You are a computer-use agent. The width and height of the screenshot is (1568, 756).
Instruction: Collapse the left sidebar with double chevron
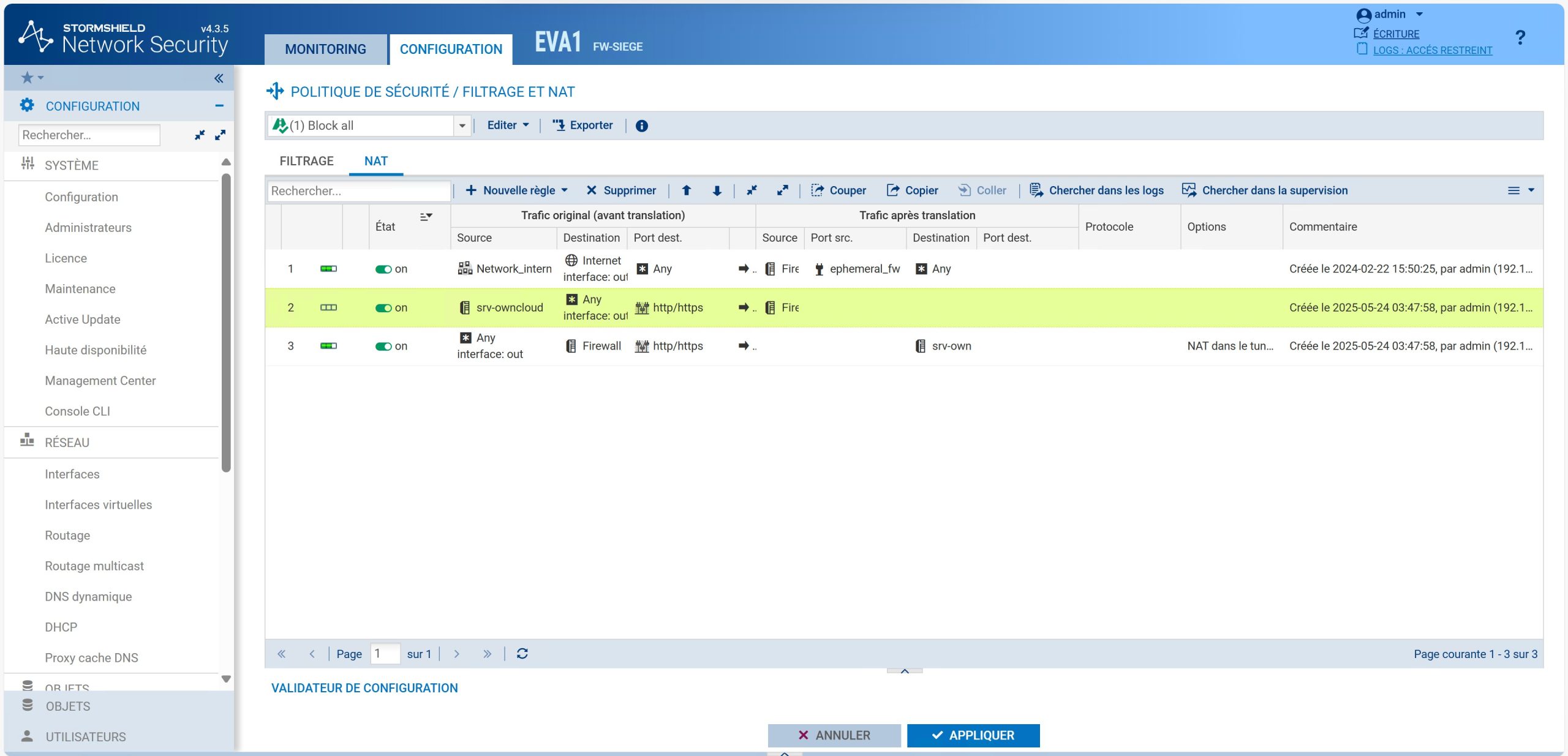[219, 78]
